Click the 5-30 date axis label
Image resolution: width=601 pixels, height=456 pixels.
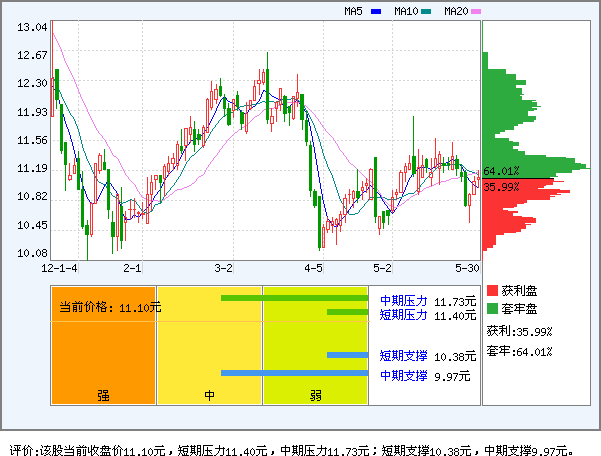[467, 268]
